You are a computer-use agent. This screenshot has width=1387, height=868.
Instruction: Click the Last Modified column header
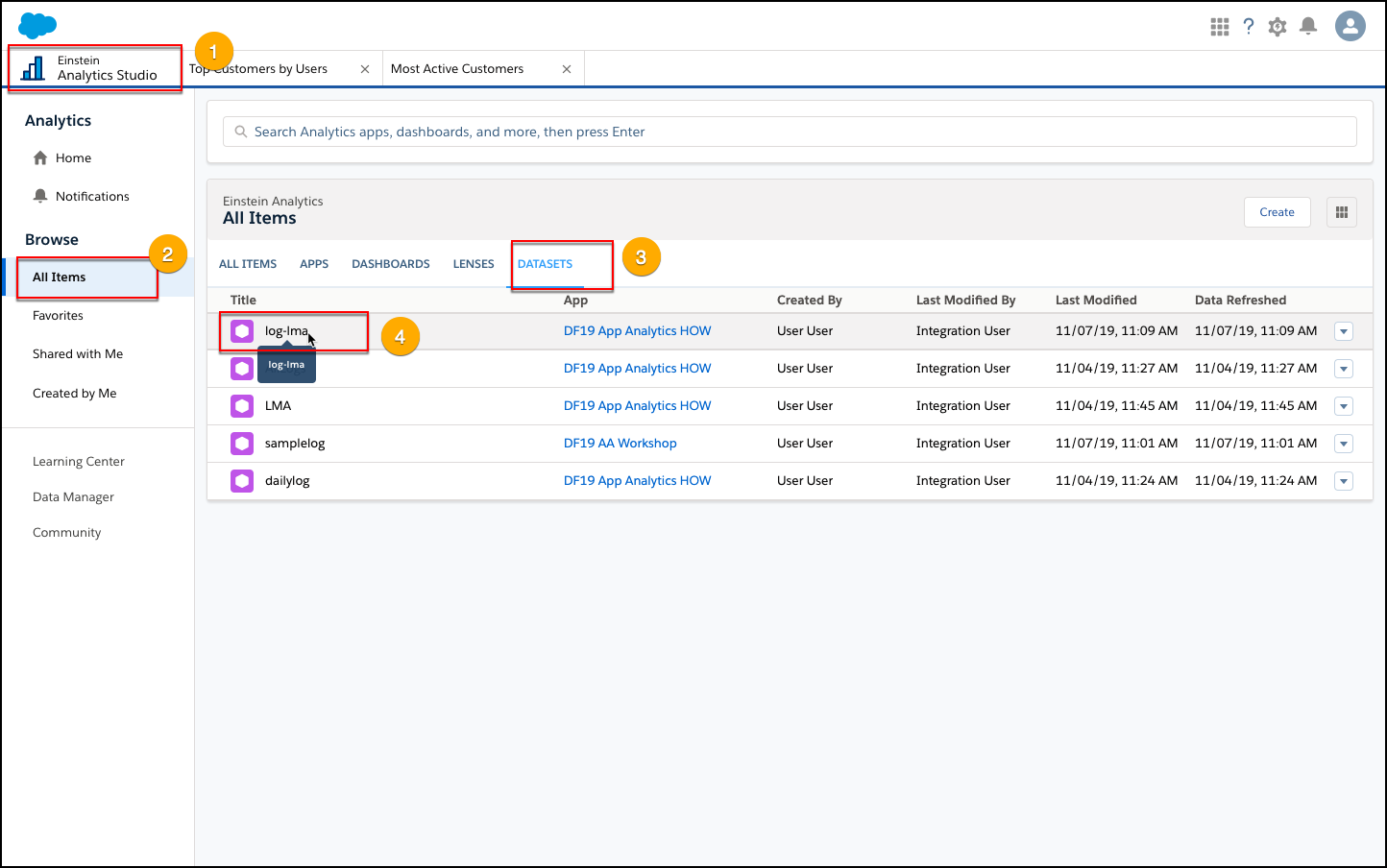point(1096,301)
